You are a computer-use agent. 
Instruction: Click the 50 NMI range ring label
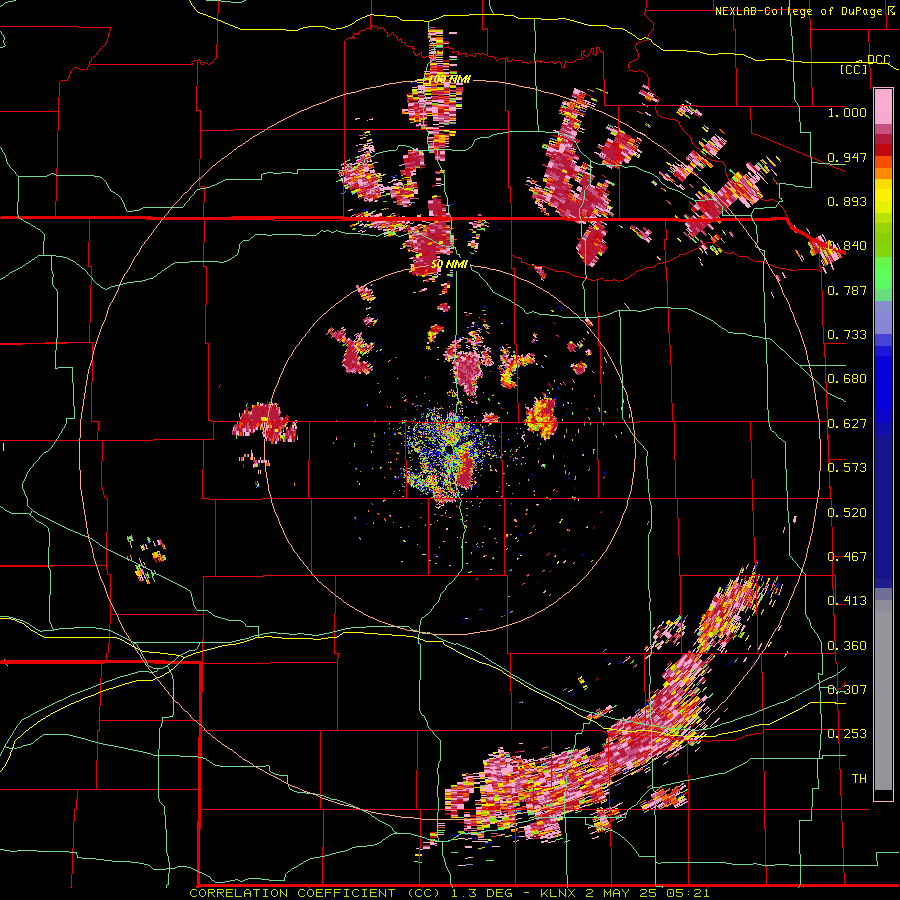[449, 264]
